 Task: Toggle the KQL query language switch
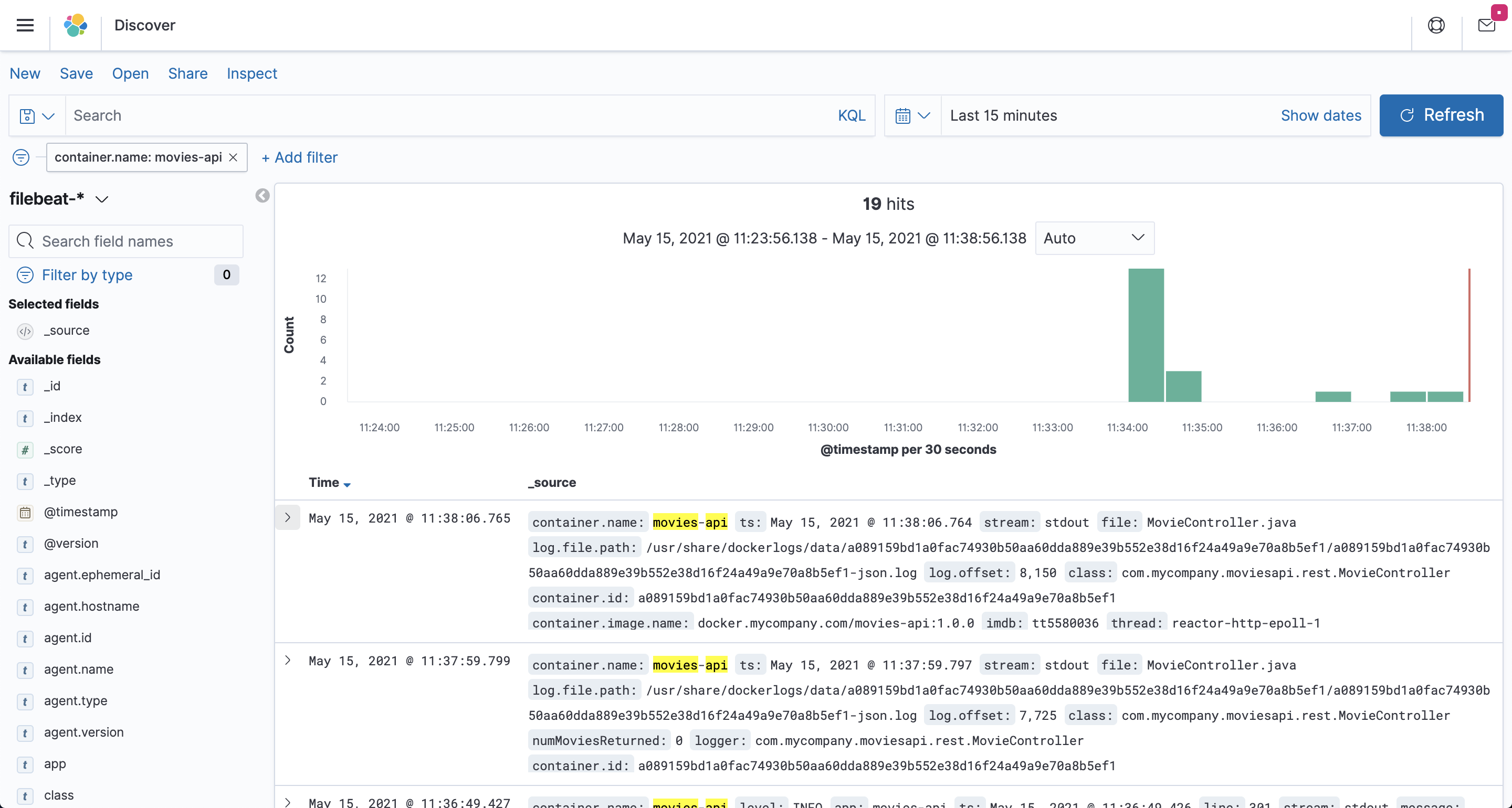click(851, 115)
